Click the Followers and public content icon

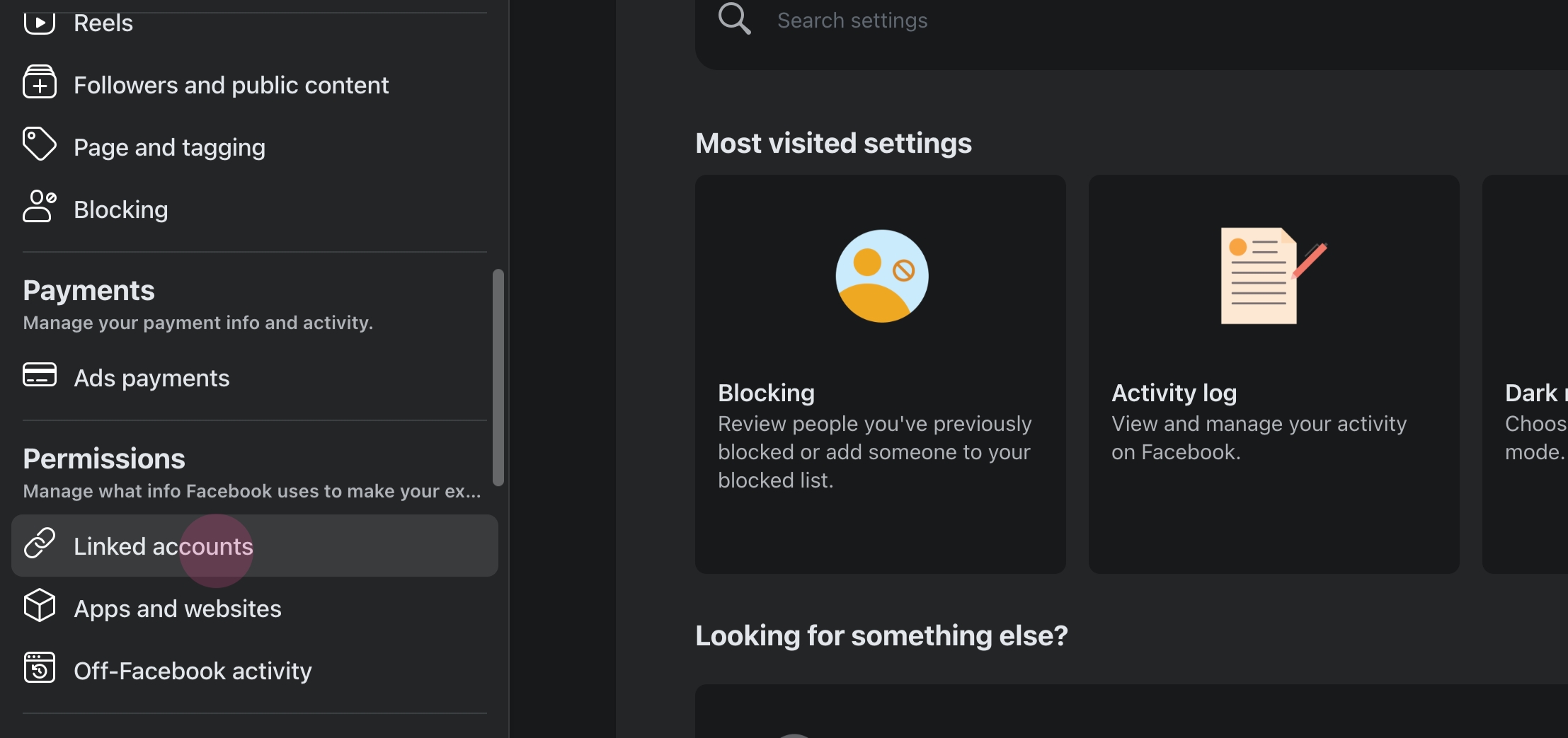click(x=39, y=82)
